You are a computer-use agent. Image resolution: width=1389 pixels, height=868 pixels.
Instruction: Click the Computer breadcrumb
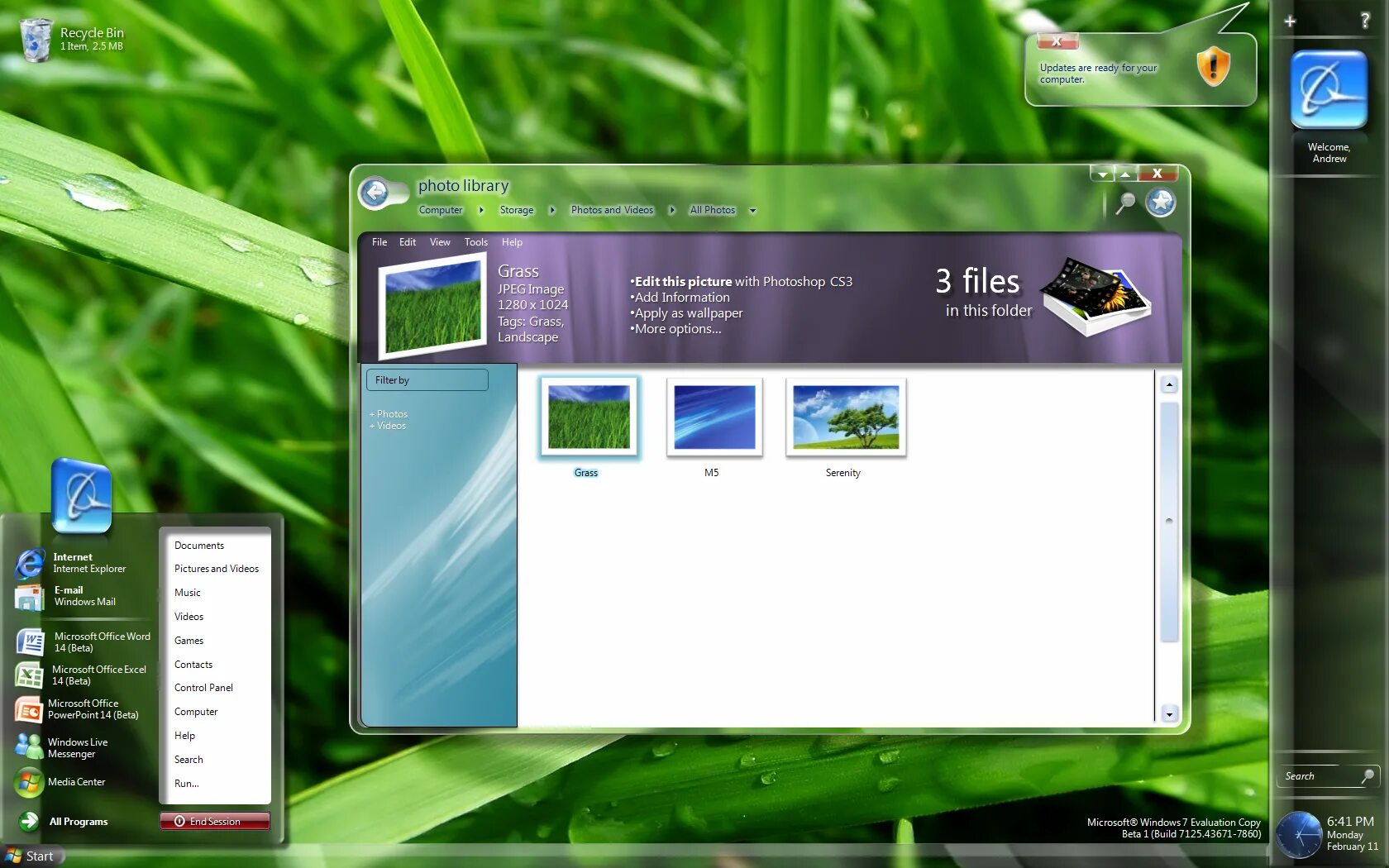(441, 210)
